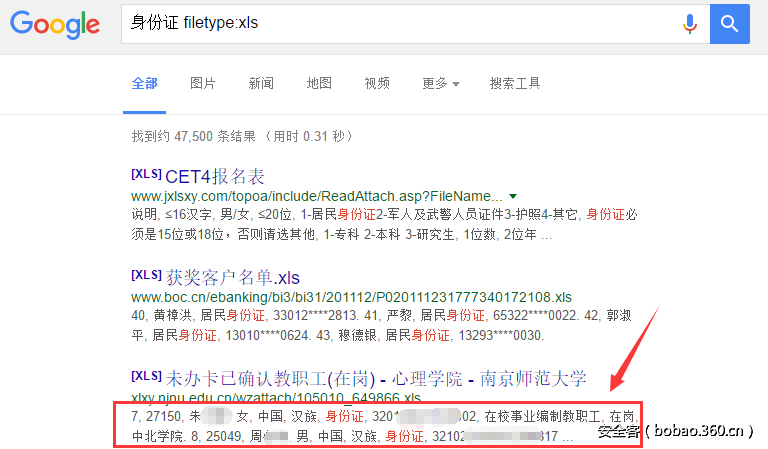The image size is (768, 449).
Task: Open the 获奖客户名单.xls result link
Action: (x=233, y=278)
